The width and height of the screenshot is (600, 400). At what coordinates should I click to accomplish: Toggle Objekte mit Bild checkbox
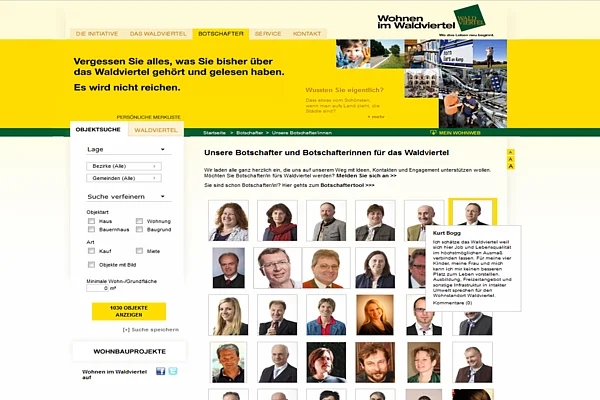pyautogui.click(x=92, y=265)
